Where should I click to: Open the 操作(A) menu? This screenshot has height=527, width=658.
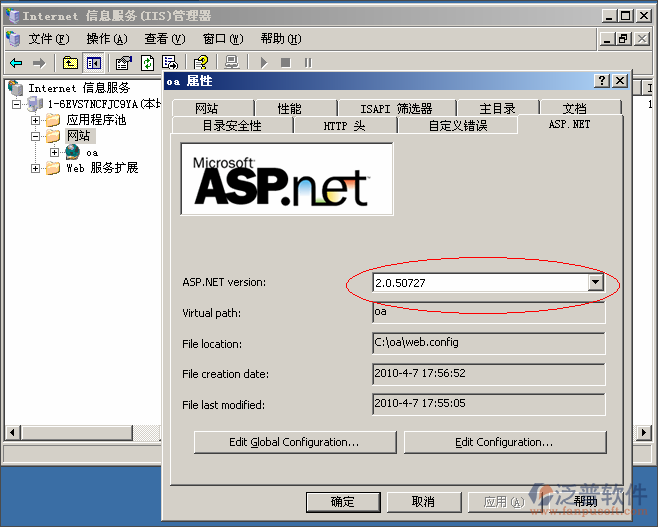[x=106, y=39]
